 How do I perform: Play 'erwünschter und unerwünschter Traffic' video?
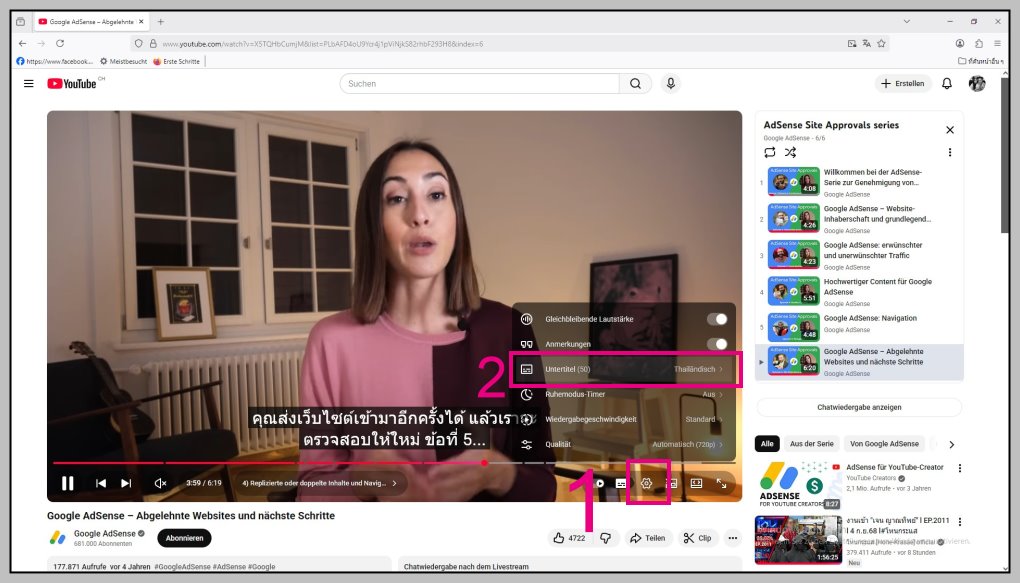859,255
